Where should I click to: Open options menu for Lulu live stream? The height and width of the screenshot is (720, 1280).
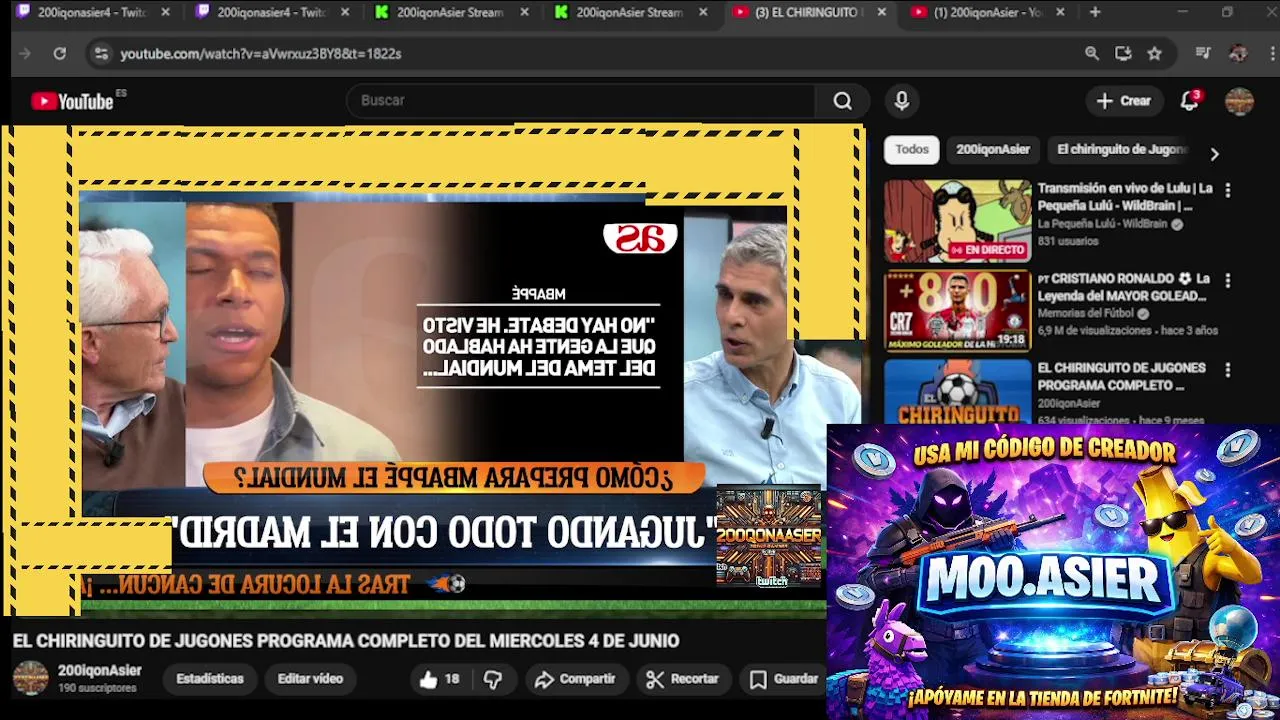point(1228,189)
